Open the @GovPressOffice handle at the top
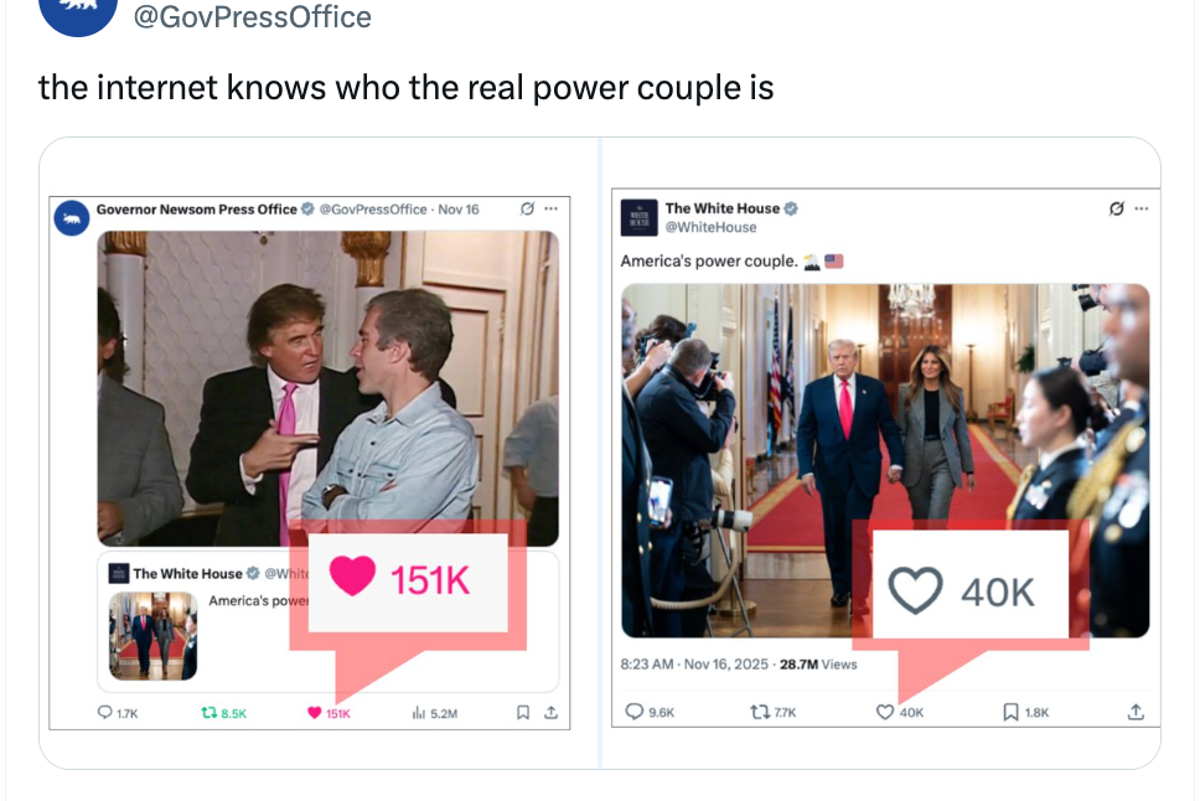1200x801 pixels. [252, 17]
